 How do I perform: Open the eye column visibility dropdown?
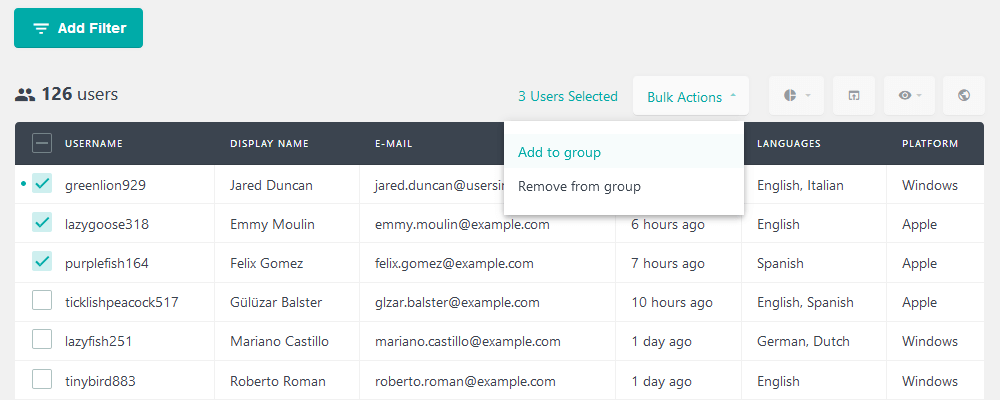pos(909,96)
